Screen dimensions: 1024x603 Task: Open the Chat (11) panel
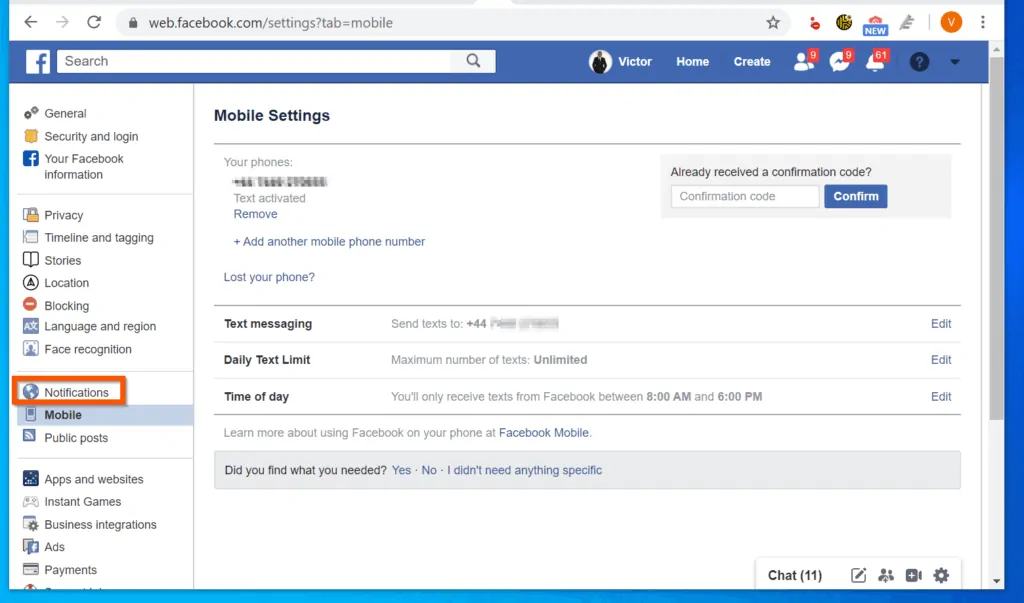pyautogui.click(x=795, y=575)
